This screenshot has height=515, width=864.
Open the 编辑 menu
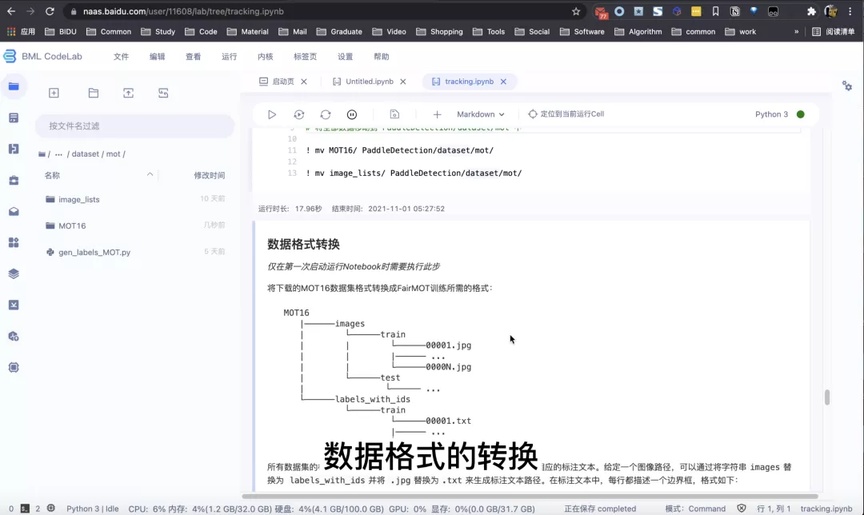coord(157,56)
